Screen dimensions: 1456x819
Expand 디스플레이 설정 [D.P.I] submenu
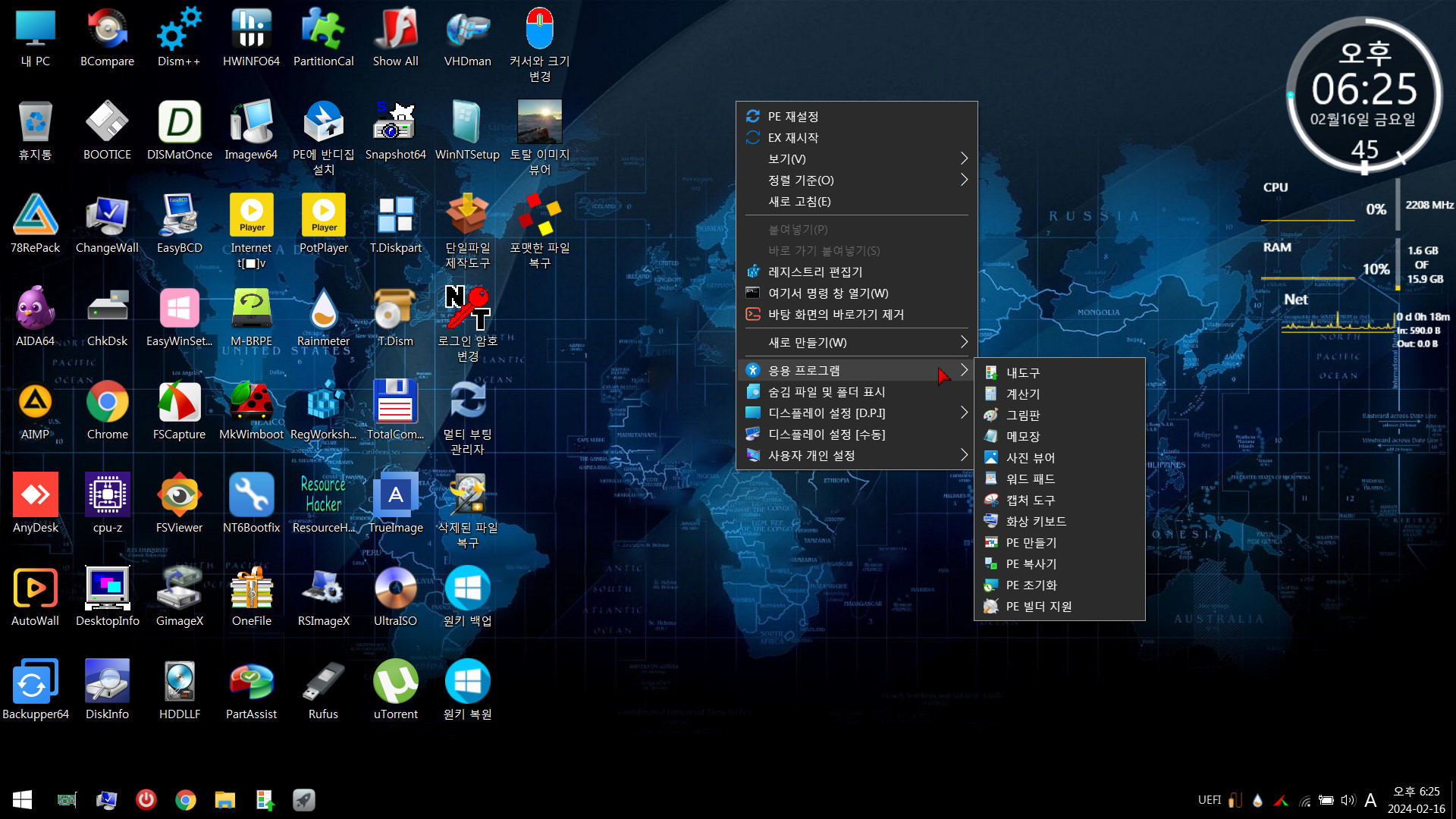click(856, 413)
